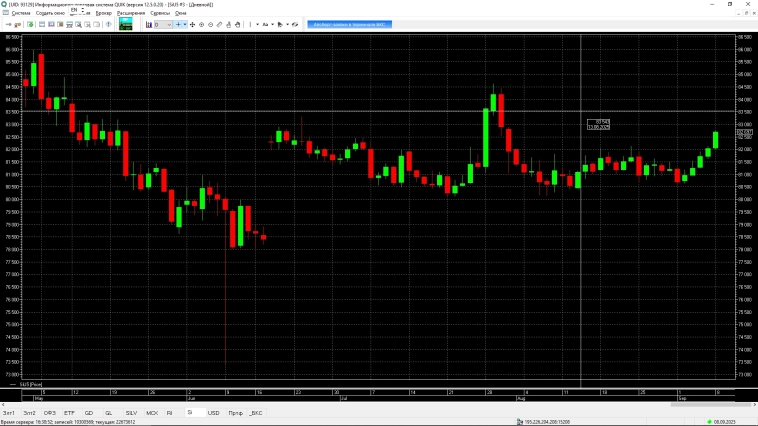Open the Окна menu
The image size is (758, 426).
coord(180,13)
